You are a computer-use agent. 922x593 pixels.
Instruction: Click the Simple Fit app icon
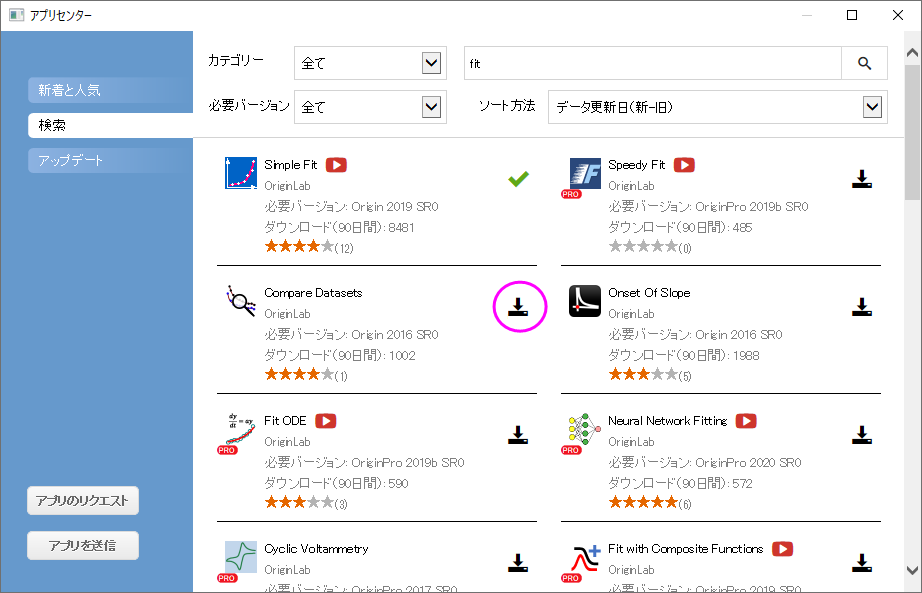(241, 173)
